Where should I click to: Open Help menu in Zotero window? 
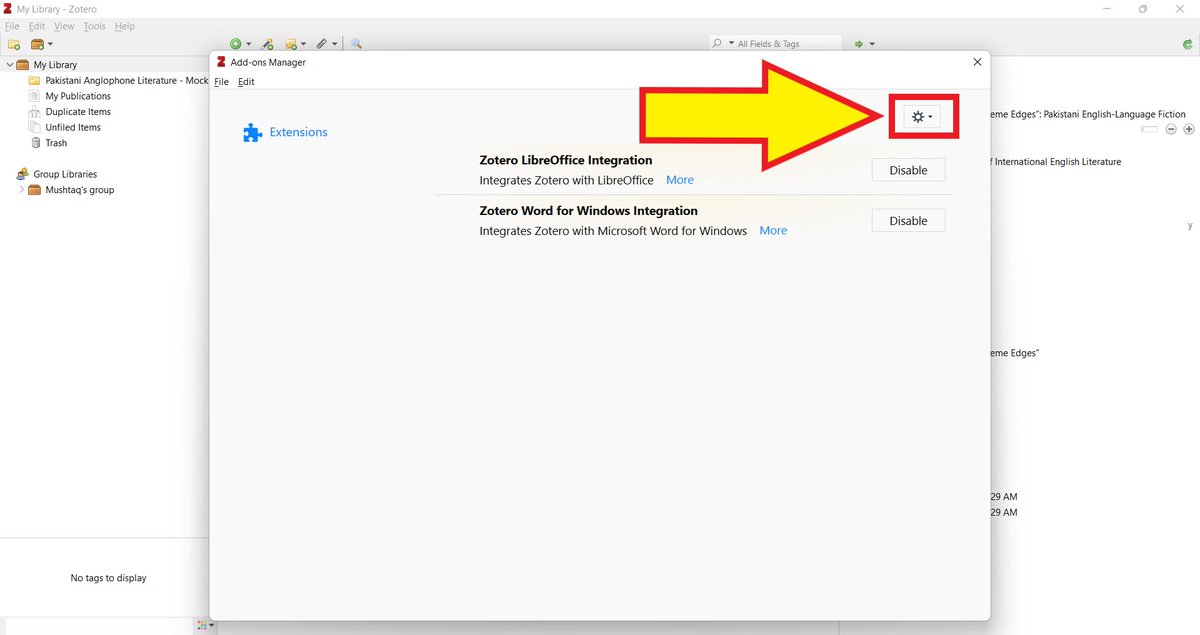click(x=124, y=26)
